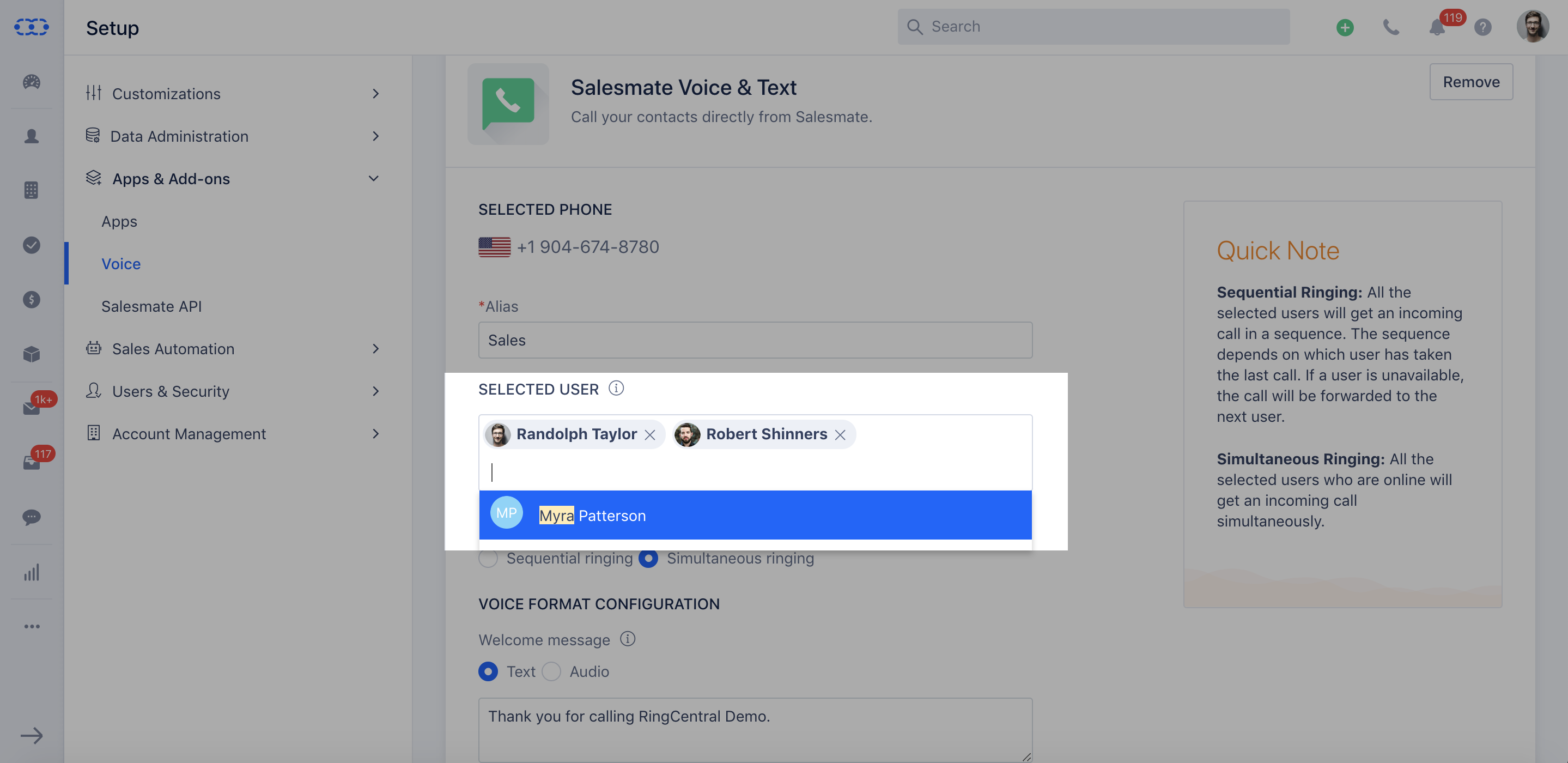Expand the Customizations section
Viewport: 1568px width, 763px height.
click(233, 94)
